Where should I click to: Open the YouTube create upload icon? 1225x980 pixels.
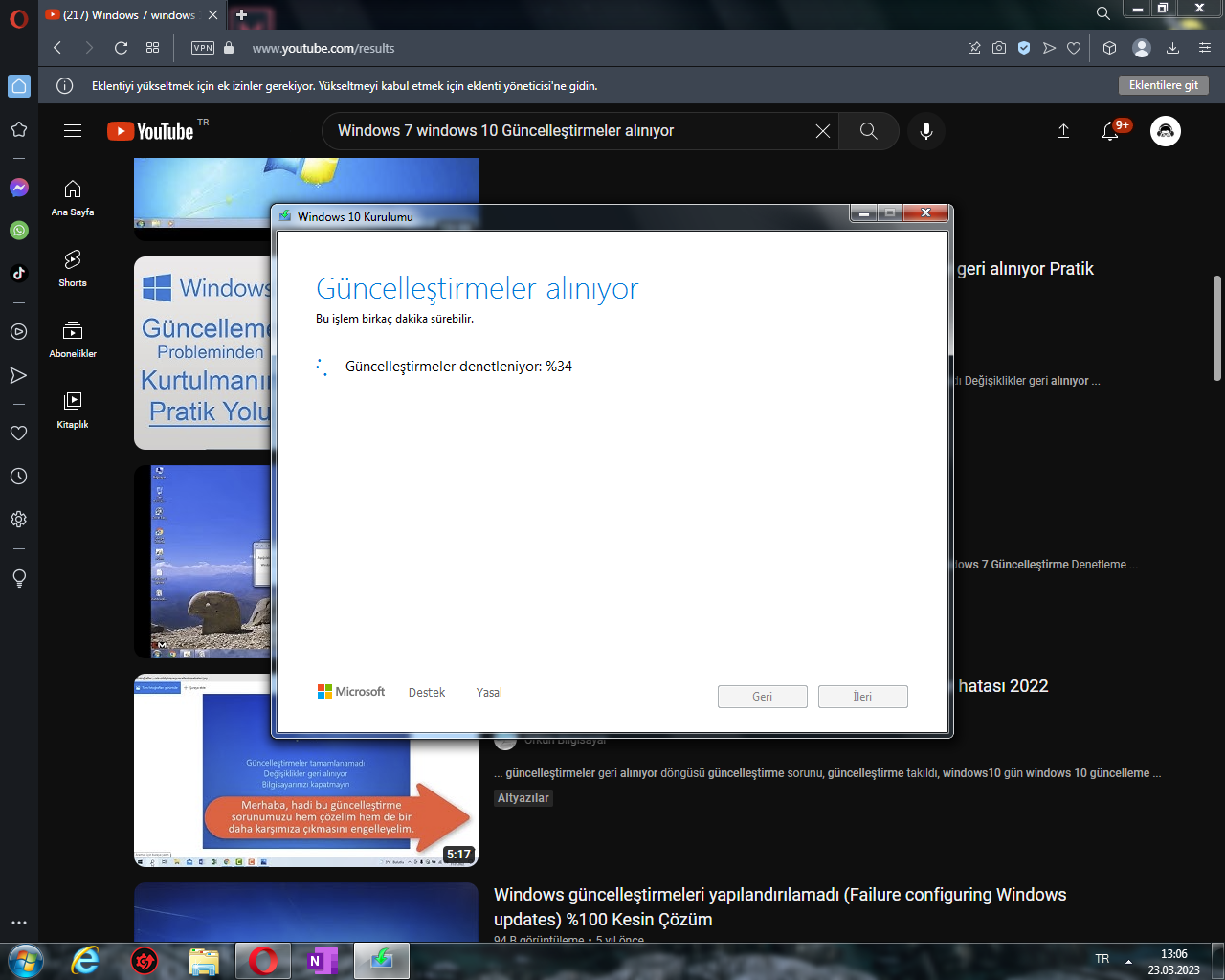click(1063, 131)
